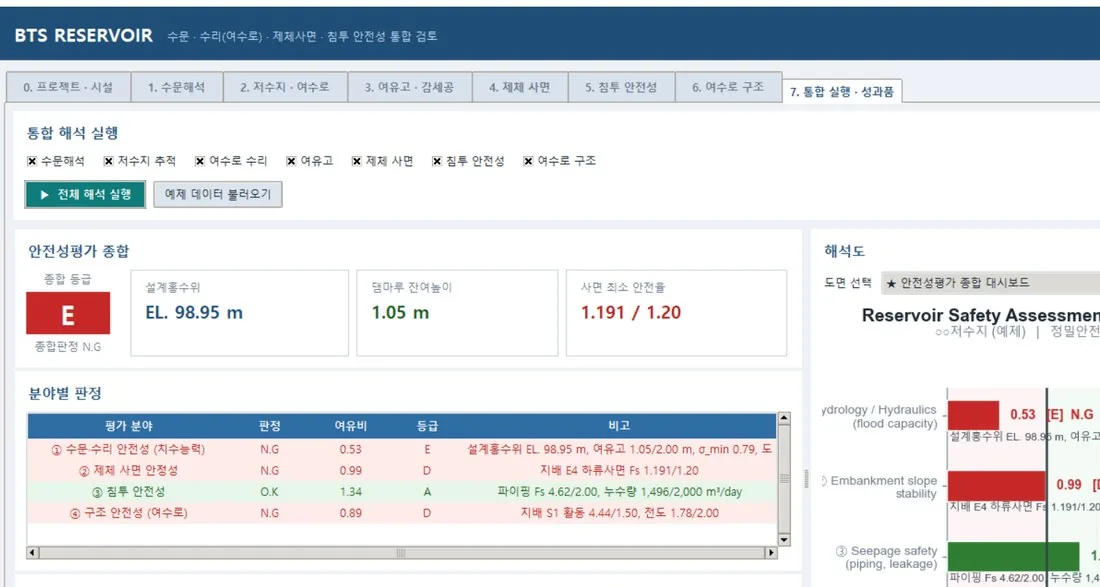
Task: Click the EL. 98.95 m design flood value
Action: click(x=194, y=313)
